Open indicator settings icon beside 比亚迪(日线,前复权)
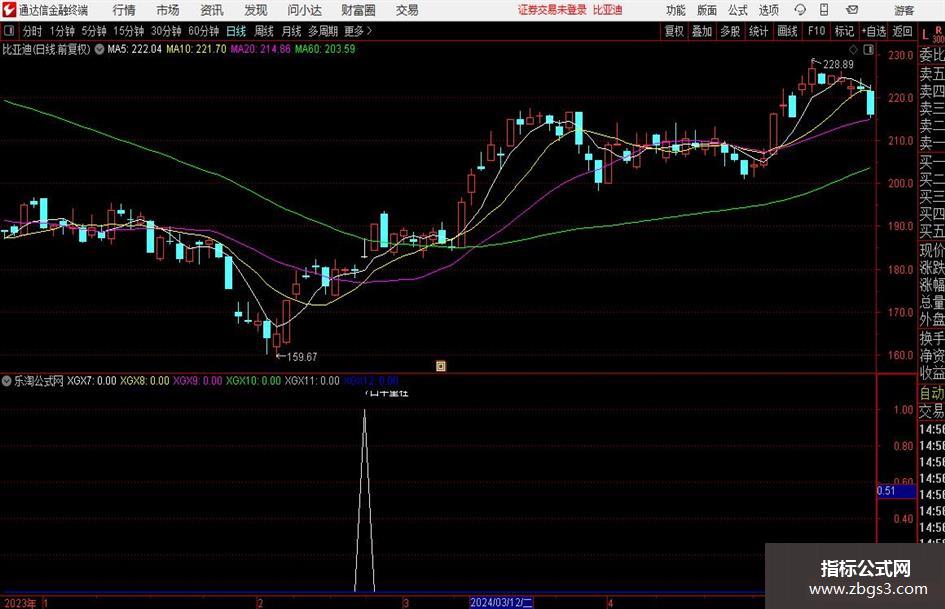Screen dimensions: 945x609 point(99,49)
